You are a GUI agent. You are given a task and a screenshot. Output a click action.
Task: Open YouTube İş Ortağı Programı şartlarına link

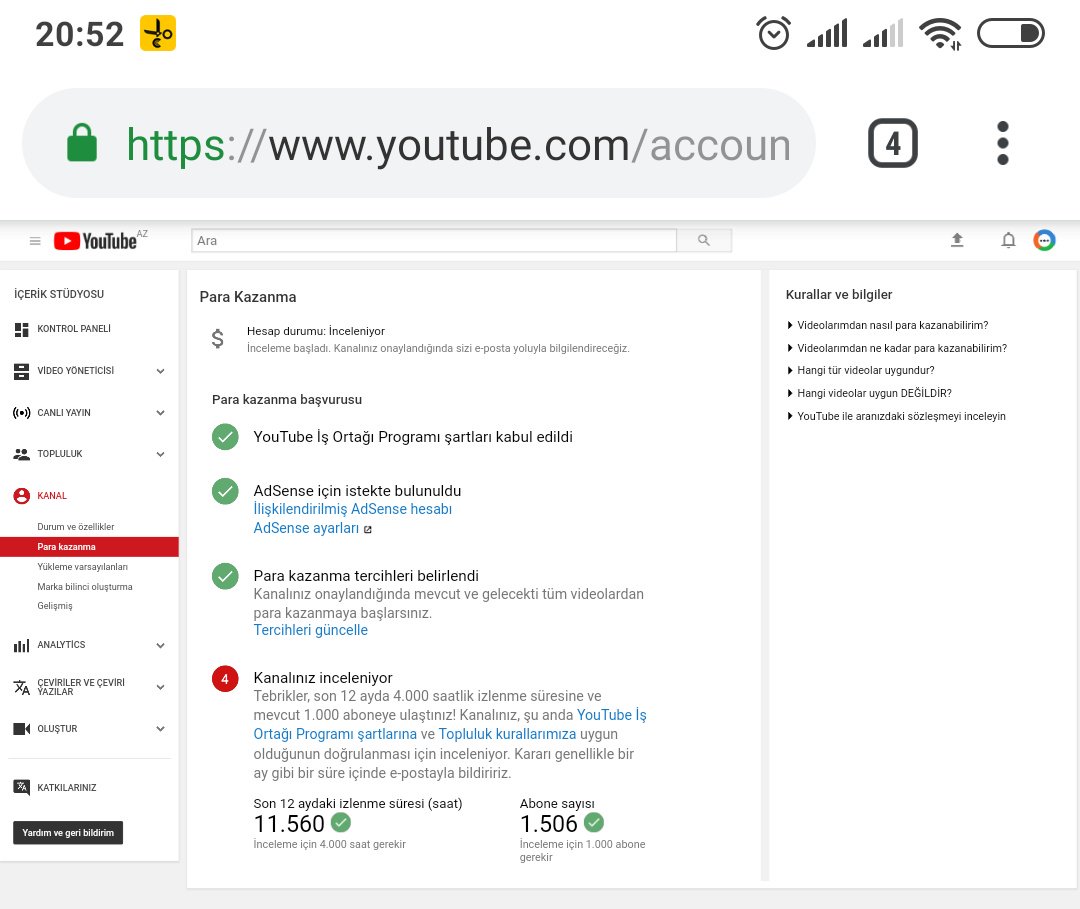click(450, 724)
